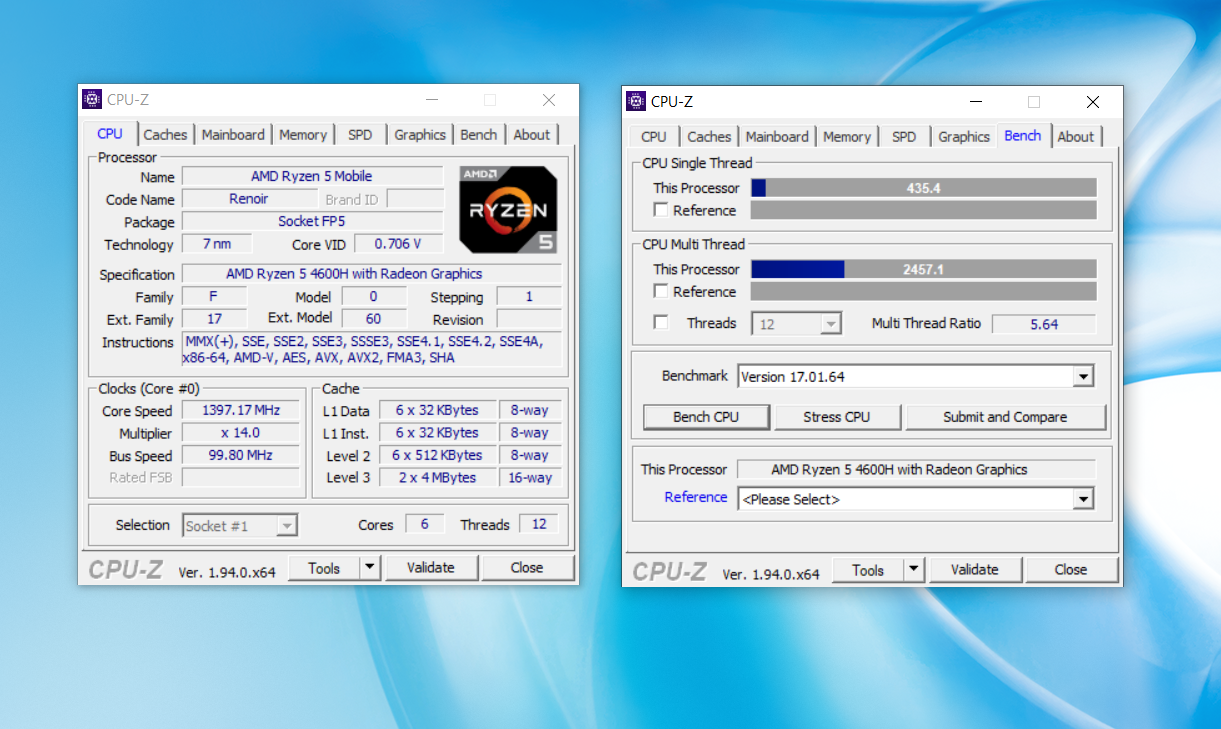Click the Reference link label in Bench window

696,497
